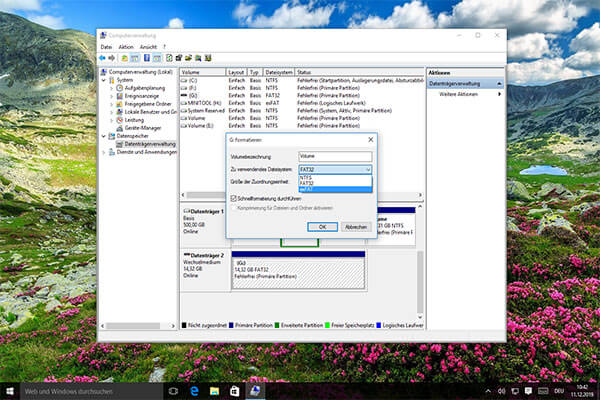The height and width of the screenshot is (400, 600).
Task: Choose NTFS in the file system list
Action: pos(335,178)
